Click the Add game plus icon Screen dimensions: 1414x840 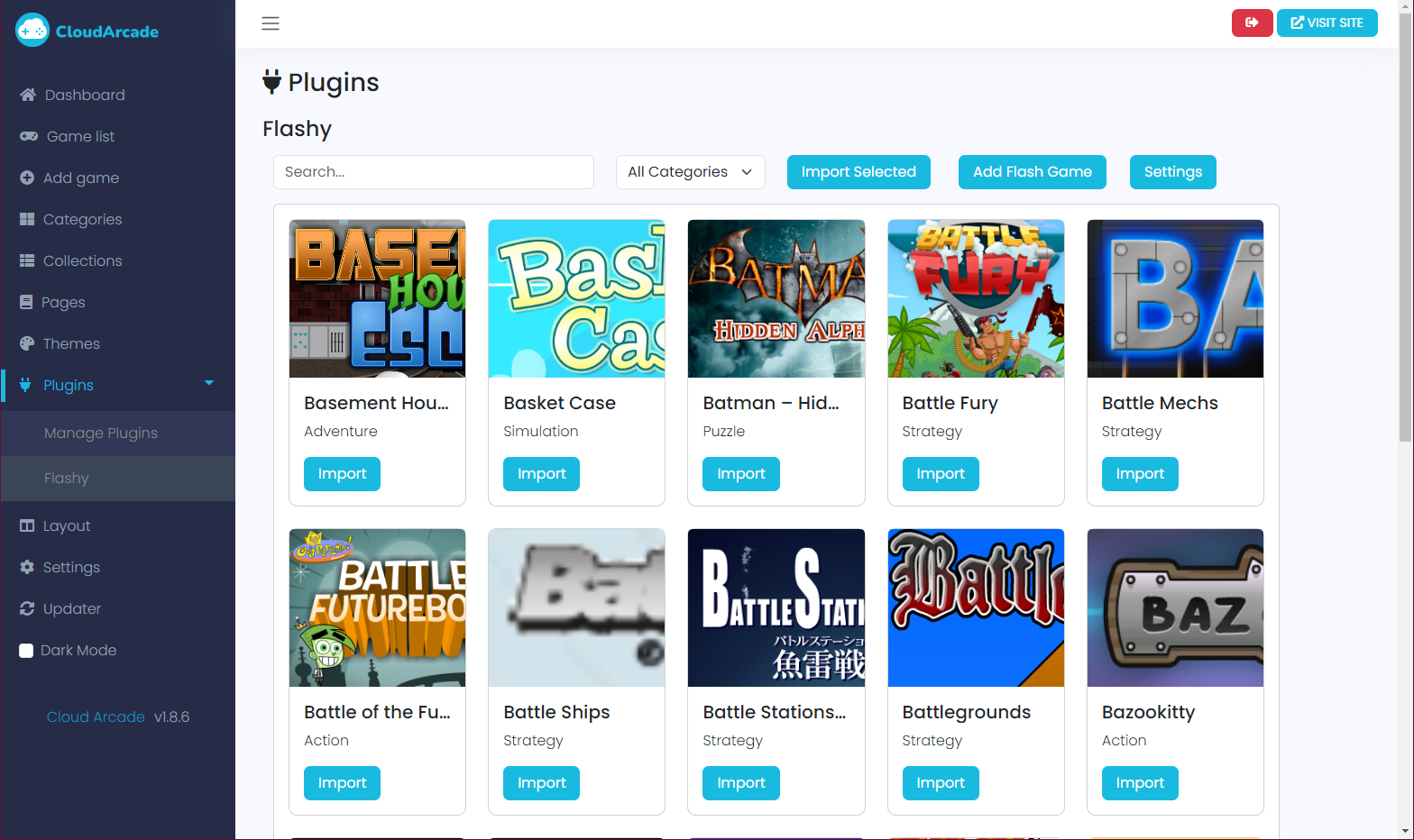point(27,178)
